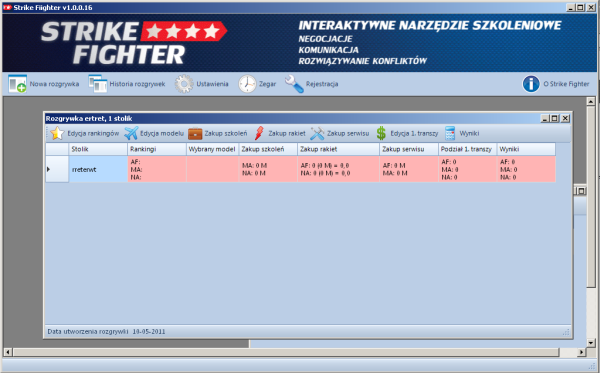600x373 pixels.
Task: Minimize the Rozgrywka ertret child window
Action: 545,119
